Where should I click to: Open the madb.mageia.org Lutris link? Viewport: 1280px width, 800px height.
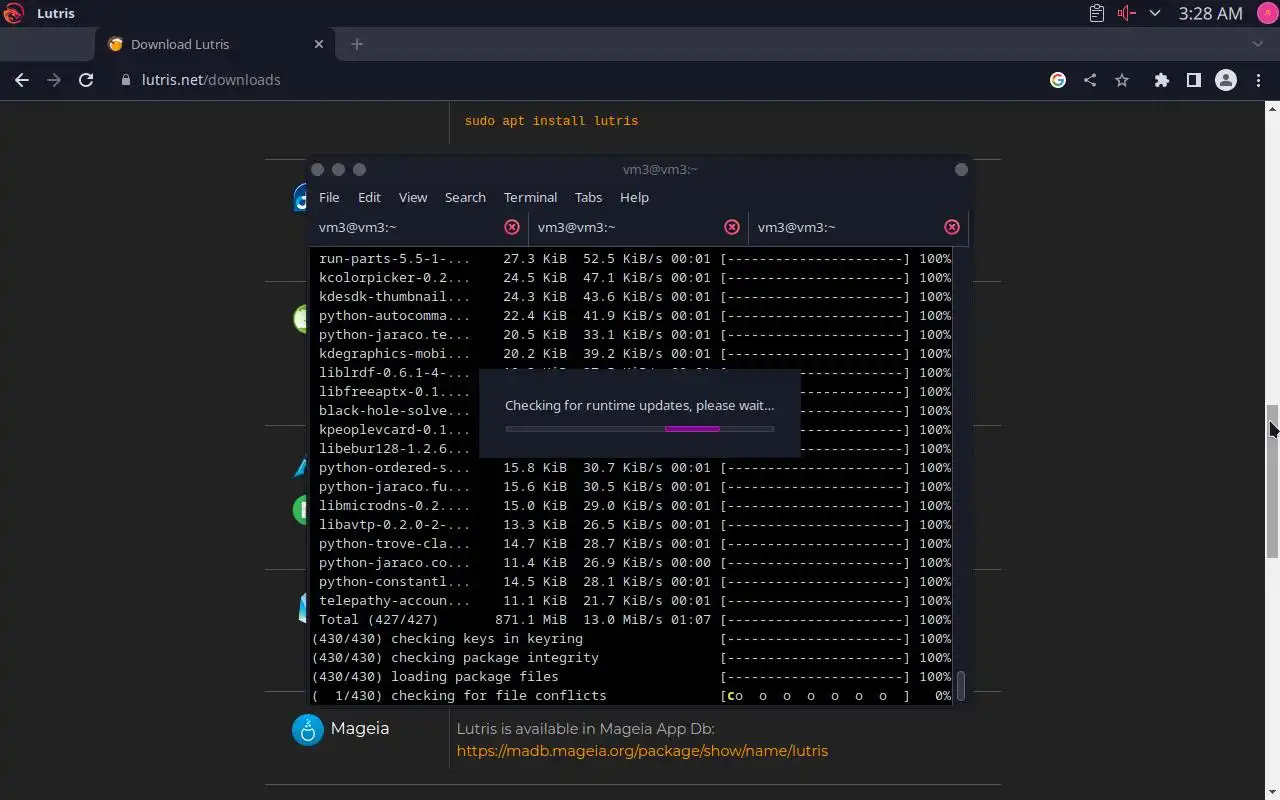click(642, 750)
